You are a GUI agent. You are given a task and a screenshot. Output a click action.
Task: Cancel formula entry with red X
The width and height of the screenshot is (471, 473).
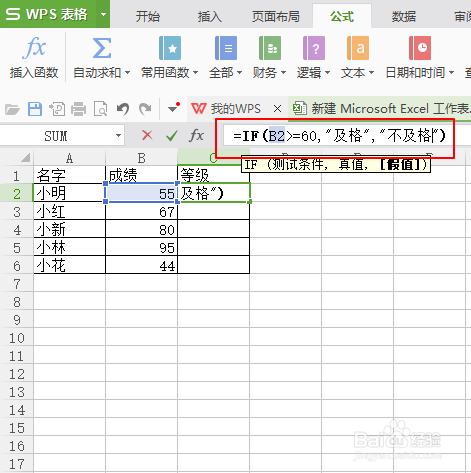(147, 135)
